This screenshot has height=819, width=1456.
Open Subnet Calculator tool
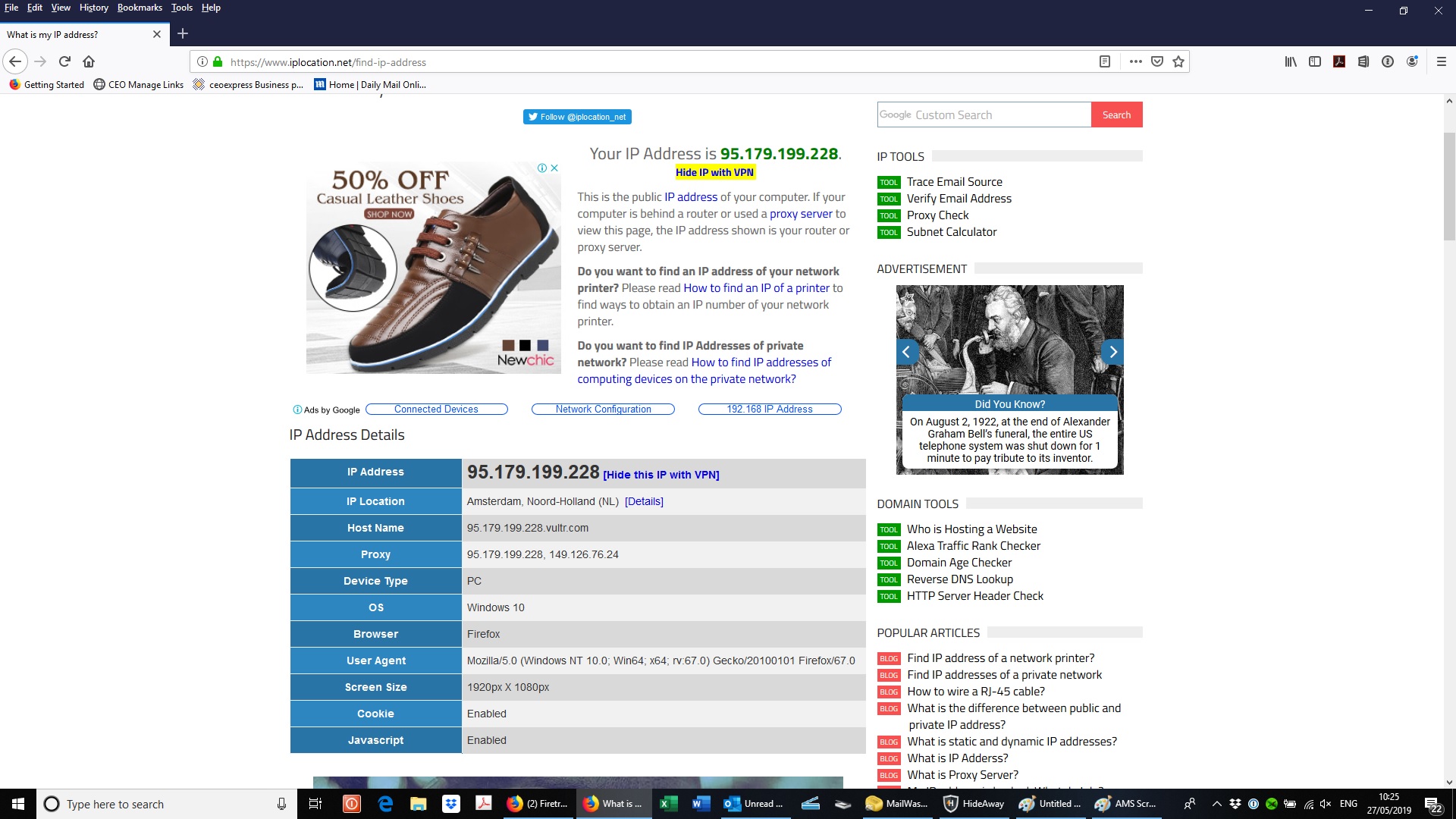tap(952, 232)
